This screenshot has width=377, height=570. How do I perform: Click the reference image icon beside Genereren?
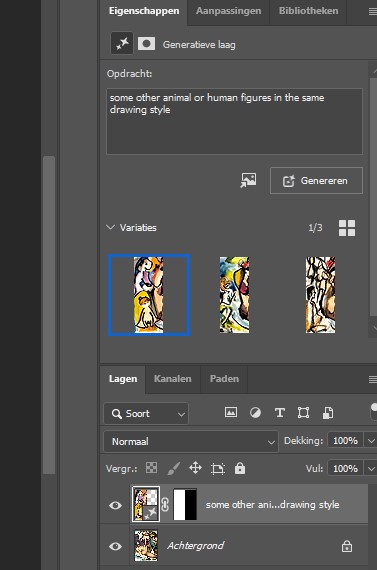pos(248,180)
